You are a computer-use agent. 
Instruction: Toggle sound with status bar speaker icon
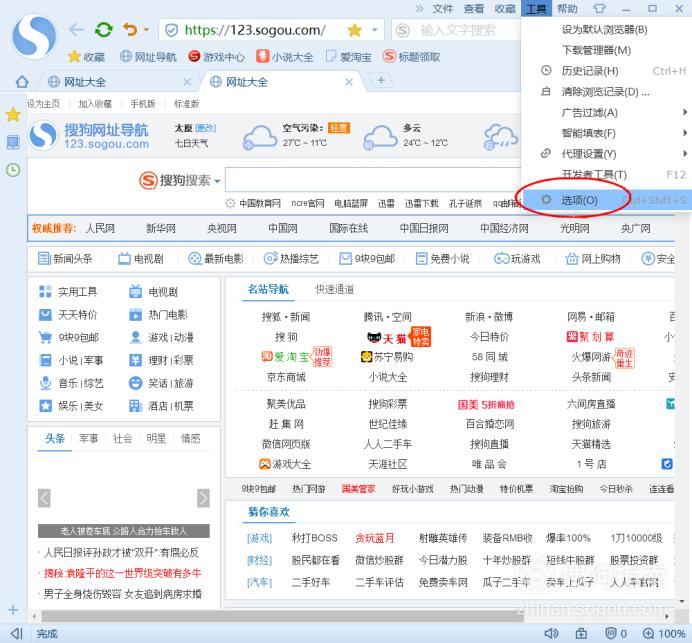551,634
